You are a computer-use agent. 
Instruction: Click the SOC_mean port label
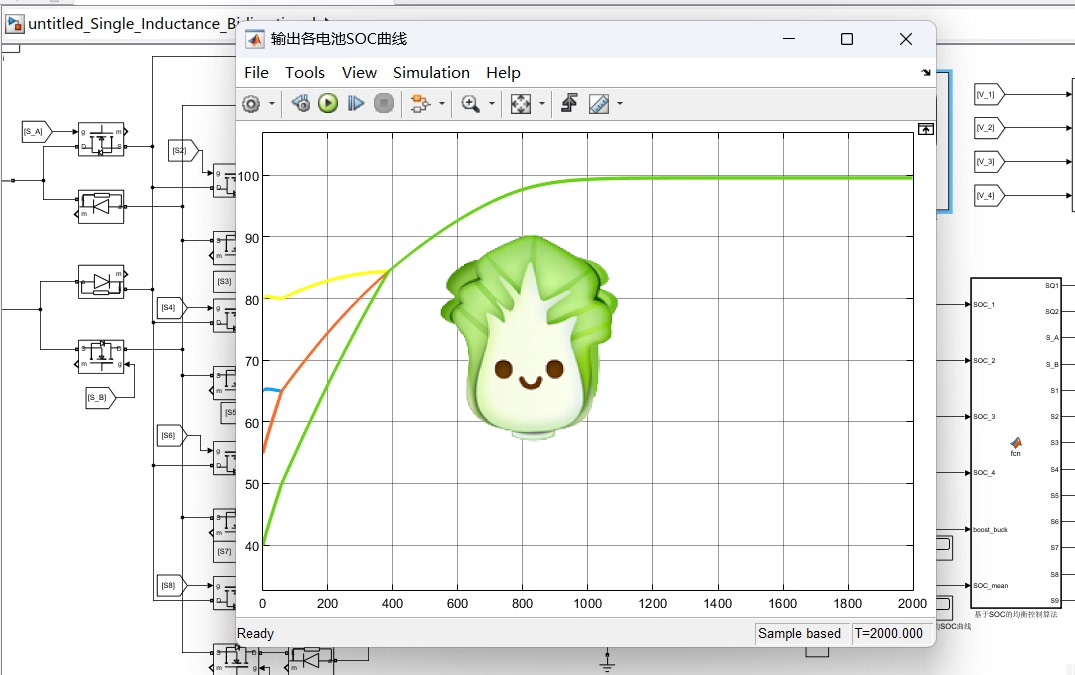(991, 585)
